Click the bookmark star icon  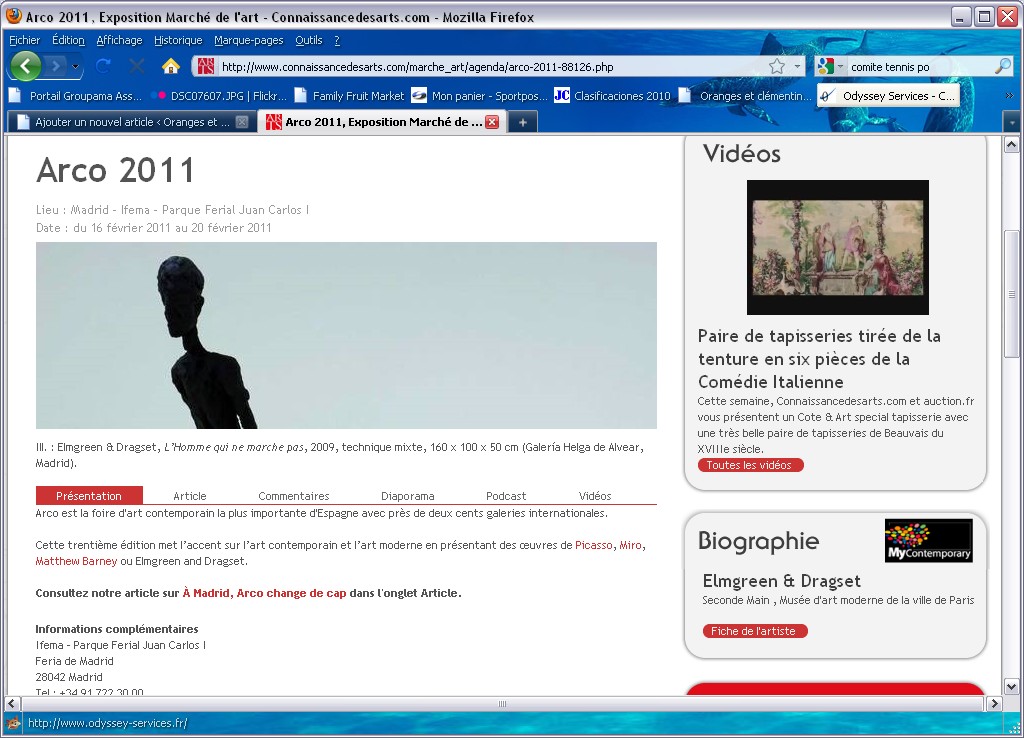click(776, 67)
